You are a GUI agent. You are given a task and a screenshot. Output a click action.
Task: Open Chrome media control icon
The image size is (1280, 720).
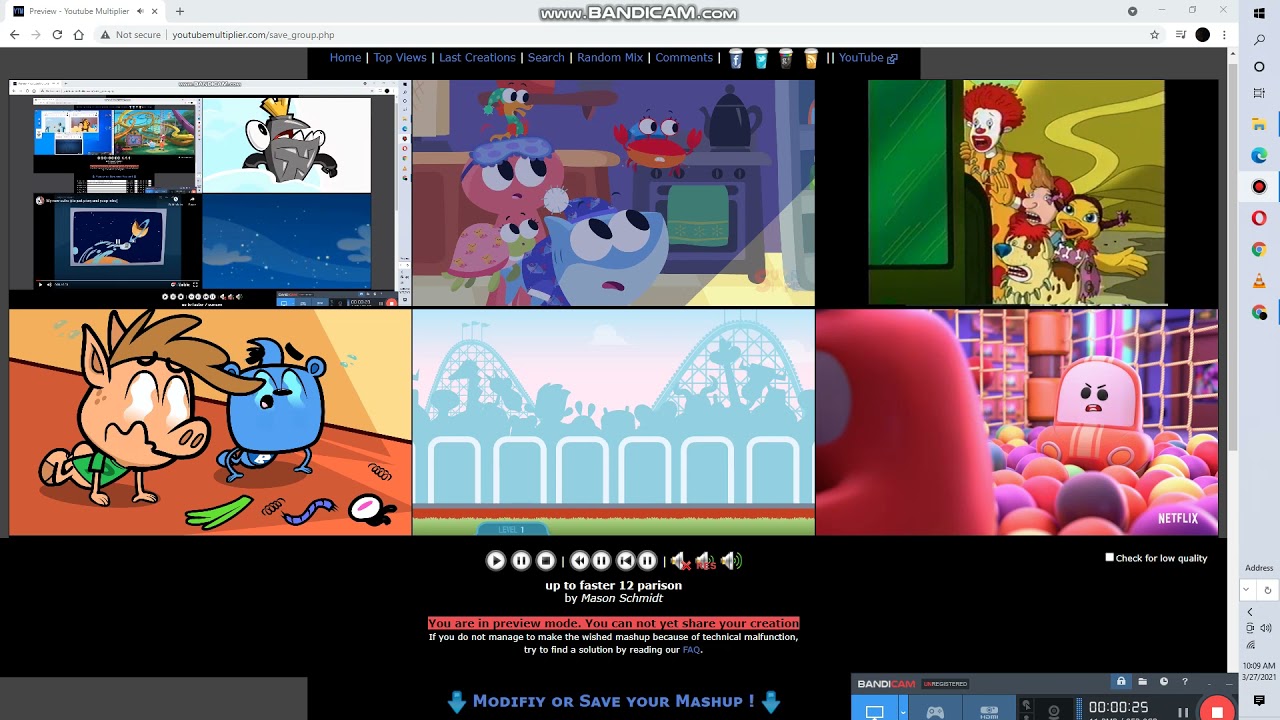point(1181,35)
